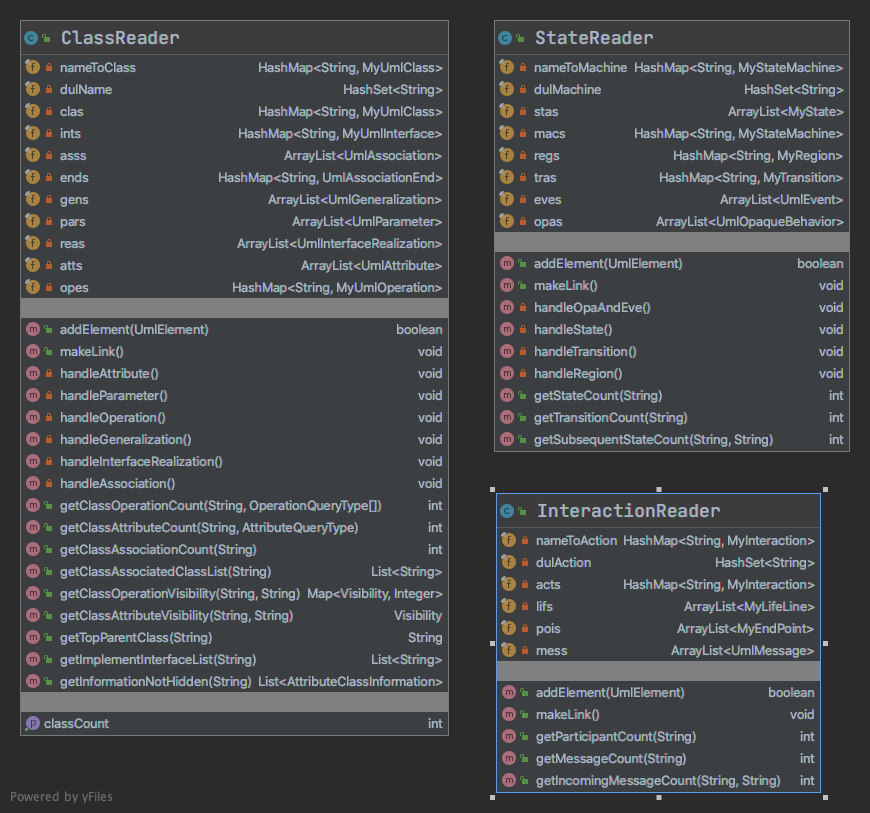Image resolution: width=870 pixels, height=813 pixels.
Task: Click the field icon of the ends row
Action: pos(33,177)
